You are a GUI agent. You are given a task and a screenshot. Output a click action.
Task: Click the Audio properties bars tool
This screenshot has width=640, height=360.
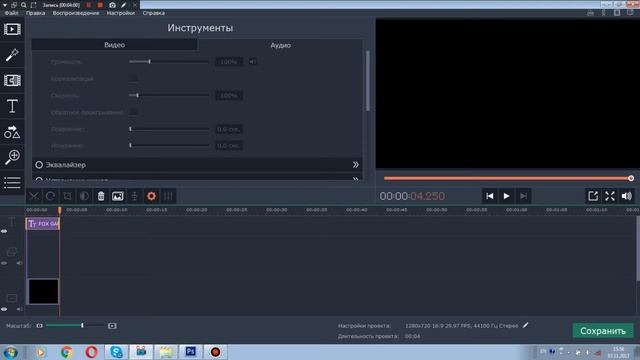[x=168, y=196]
